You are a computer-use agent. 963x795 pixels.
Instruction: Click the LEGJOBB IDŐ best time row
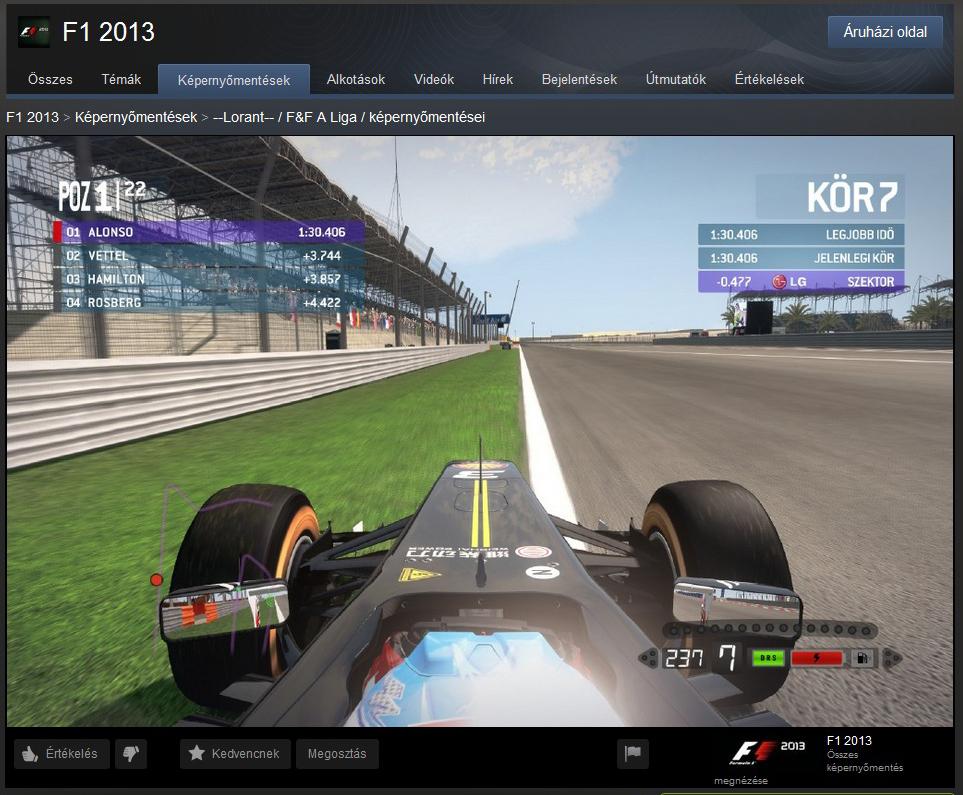pos(801,234)
